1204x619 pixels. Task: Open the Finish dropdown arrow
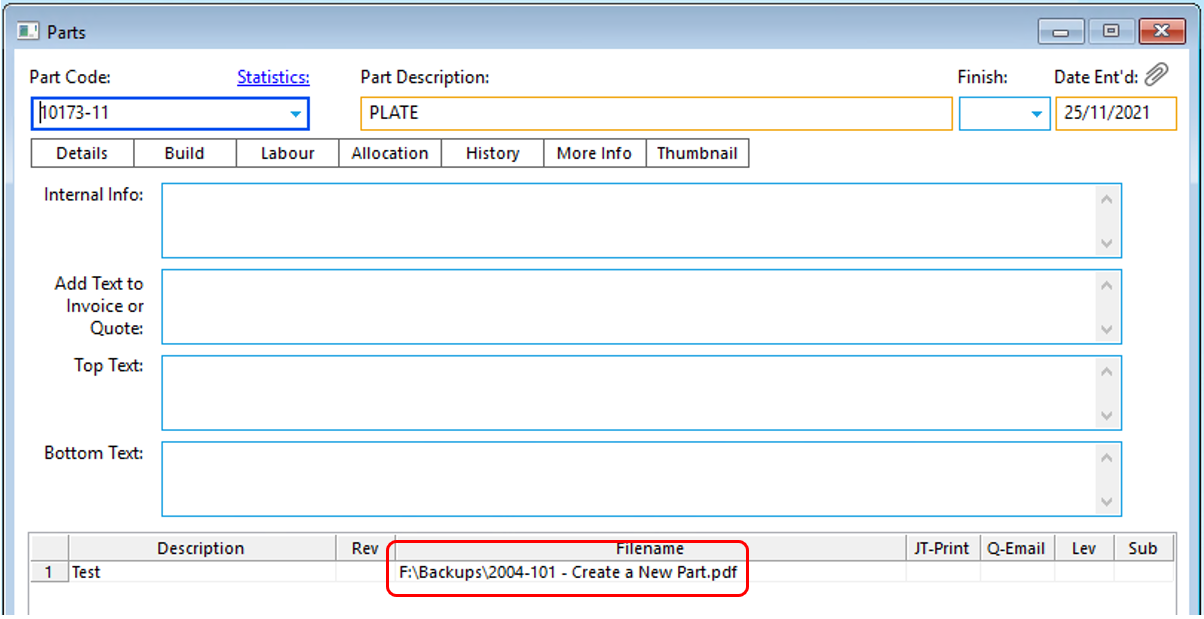pos(1036,114)
